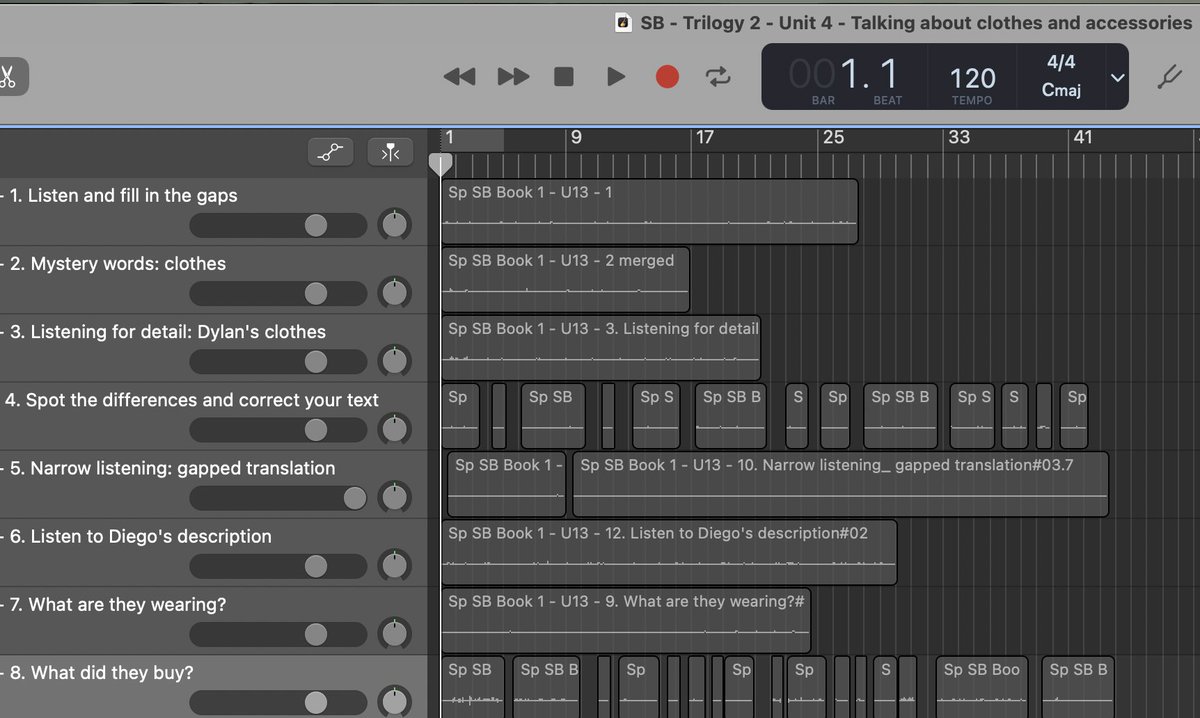
Task: Click bar 17 on the ruler
Action: coord(705,138)
